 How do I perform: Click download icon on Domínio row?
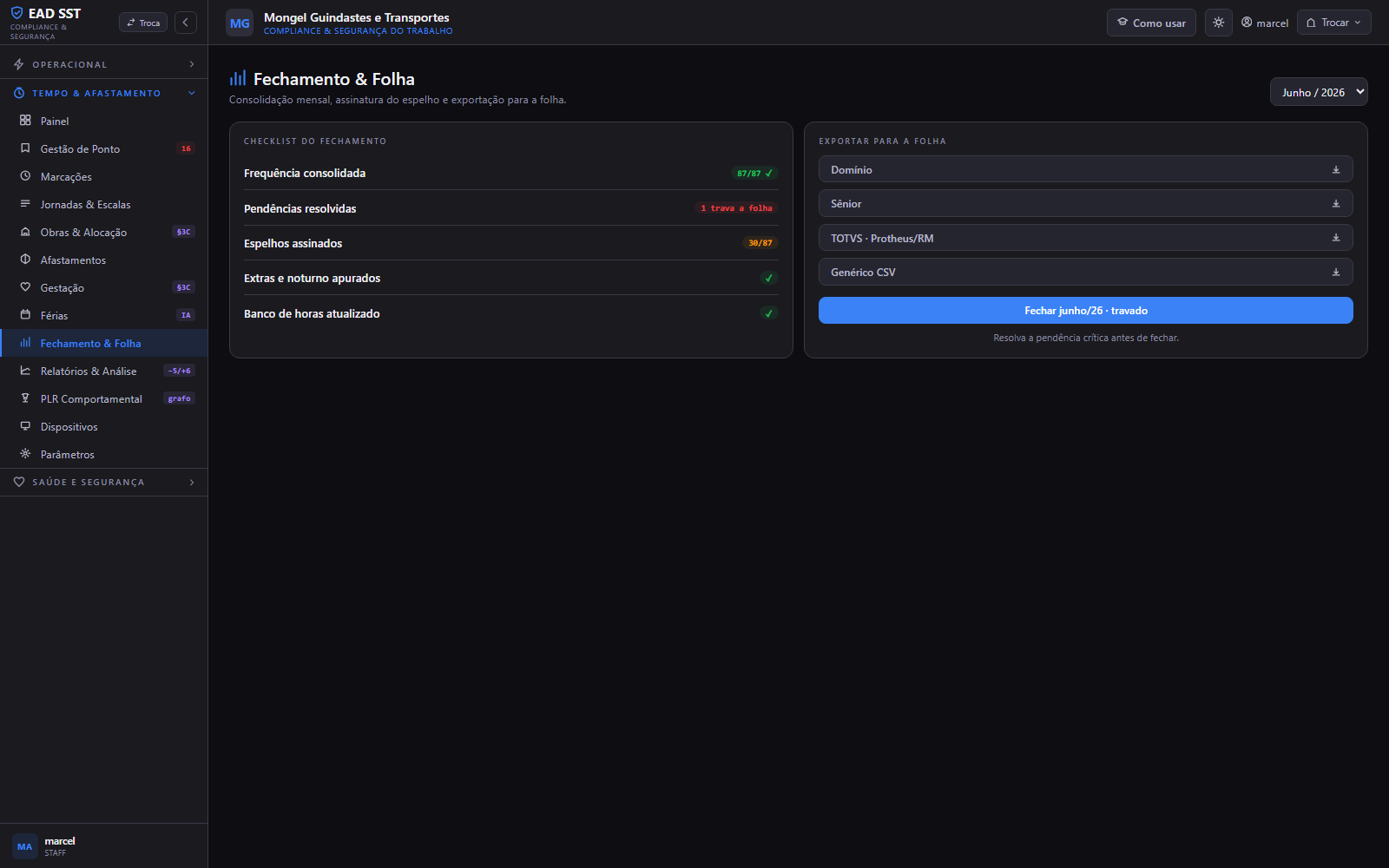[1336, 170]
